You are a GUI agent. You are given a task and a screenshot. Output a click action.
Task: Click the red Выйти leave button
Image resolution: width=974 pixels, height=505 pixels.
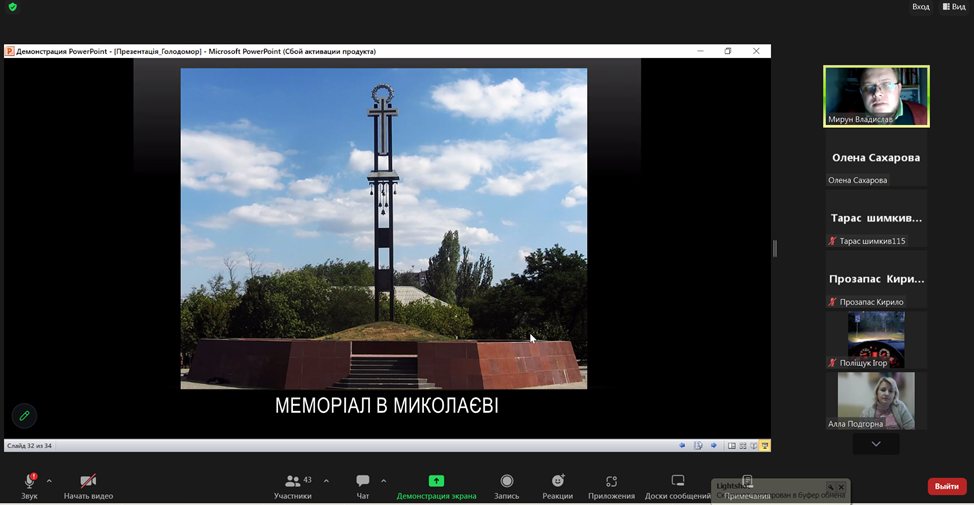pyautogui.click(x=946, y=486)
